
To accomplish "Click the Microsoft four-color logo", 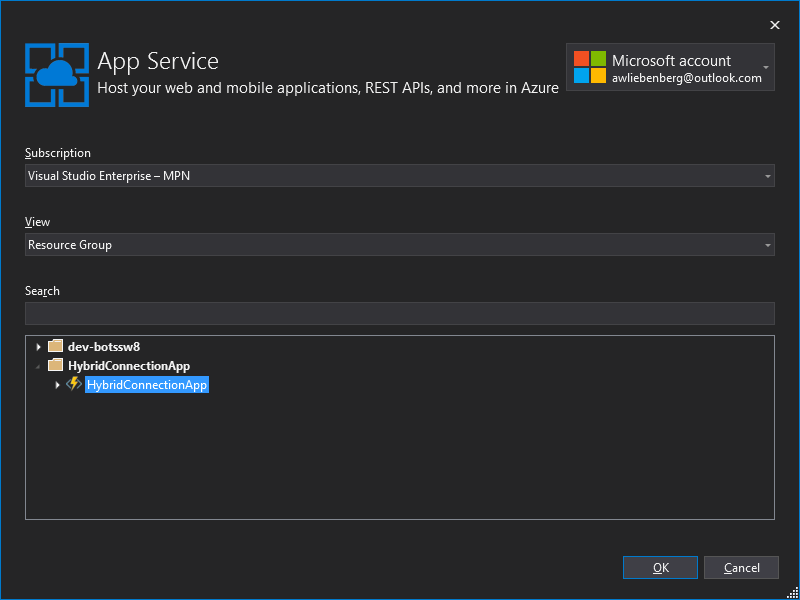I will click(x=590, y=67).
